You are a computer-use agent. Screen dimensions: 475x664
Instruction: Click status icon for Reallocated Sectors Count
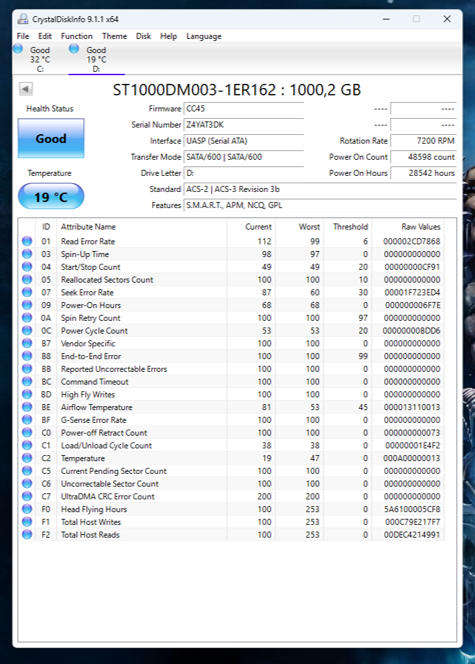[x=27, y=279]
